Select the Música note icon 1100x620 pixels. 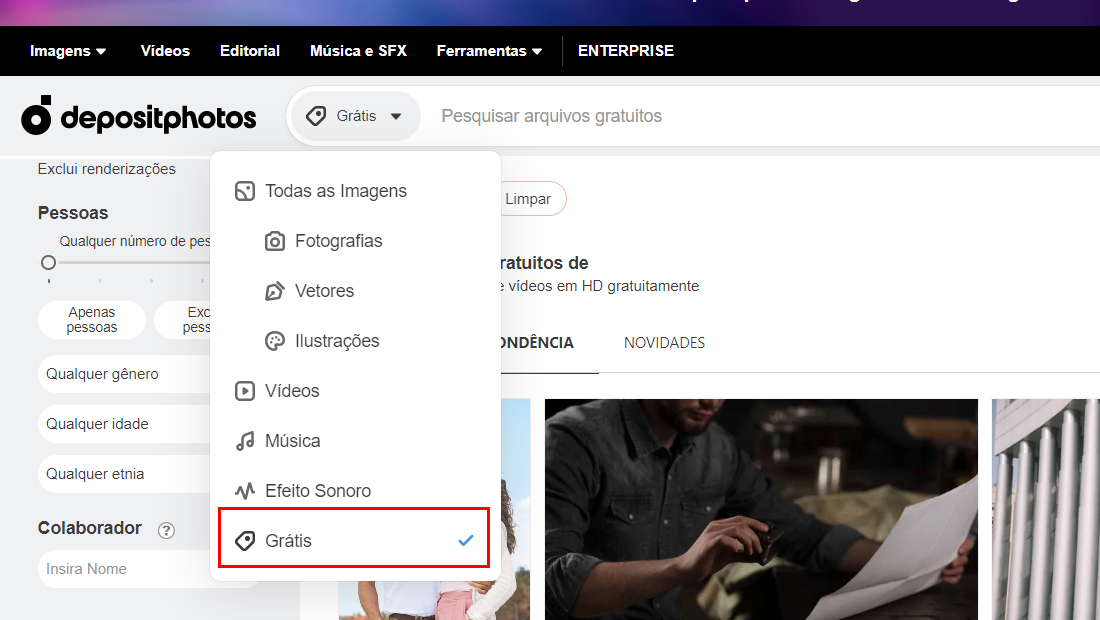point(245,440)
